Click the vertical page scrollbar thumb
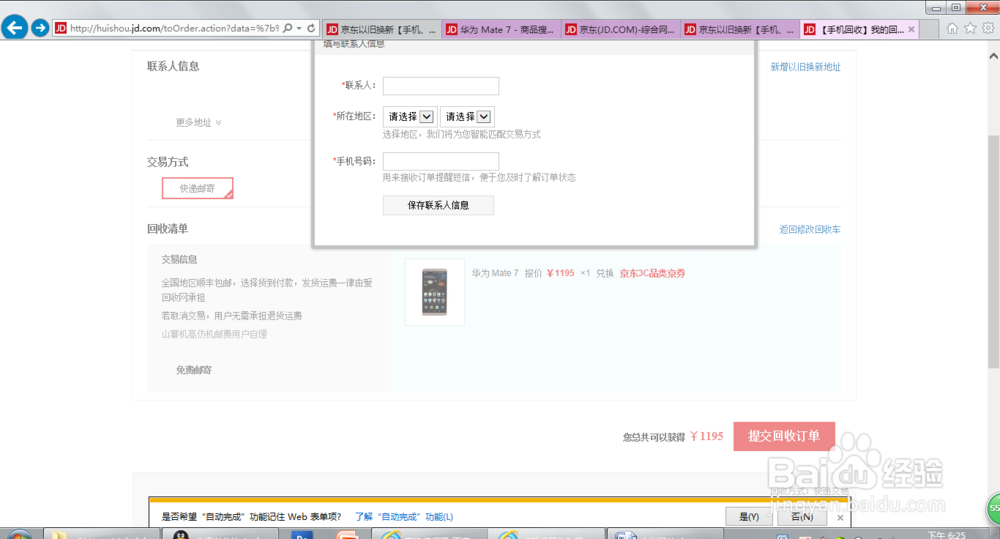The width and height of the screenshot is (1000, 539). (994, 251)
